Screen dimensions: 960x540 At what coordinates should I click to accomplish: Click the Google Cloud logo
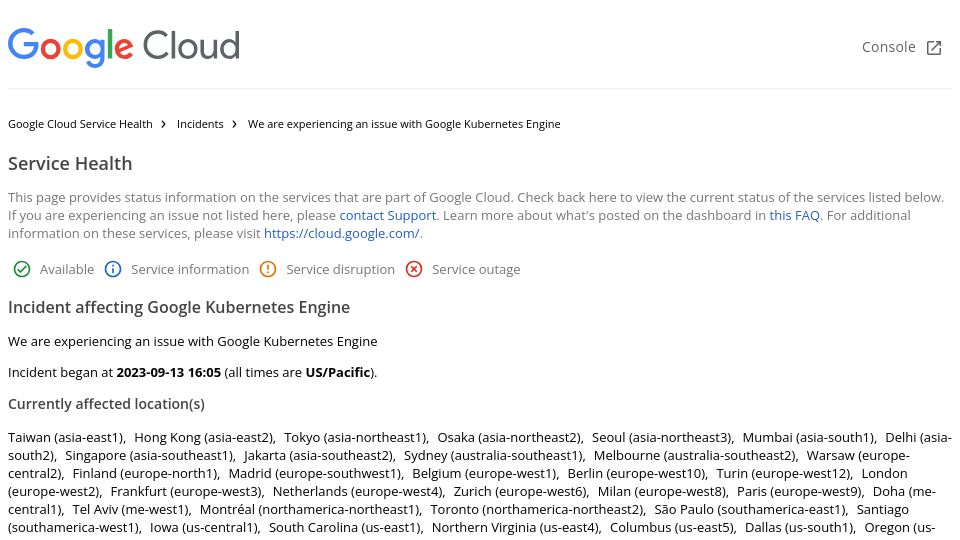click(x=124, y=47)
